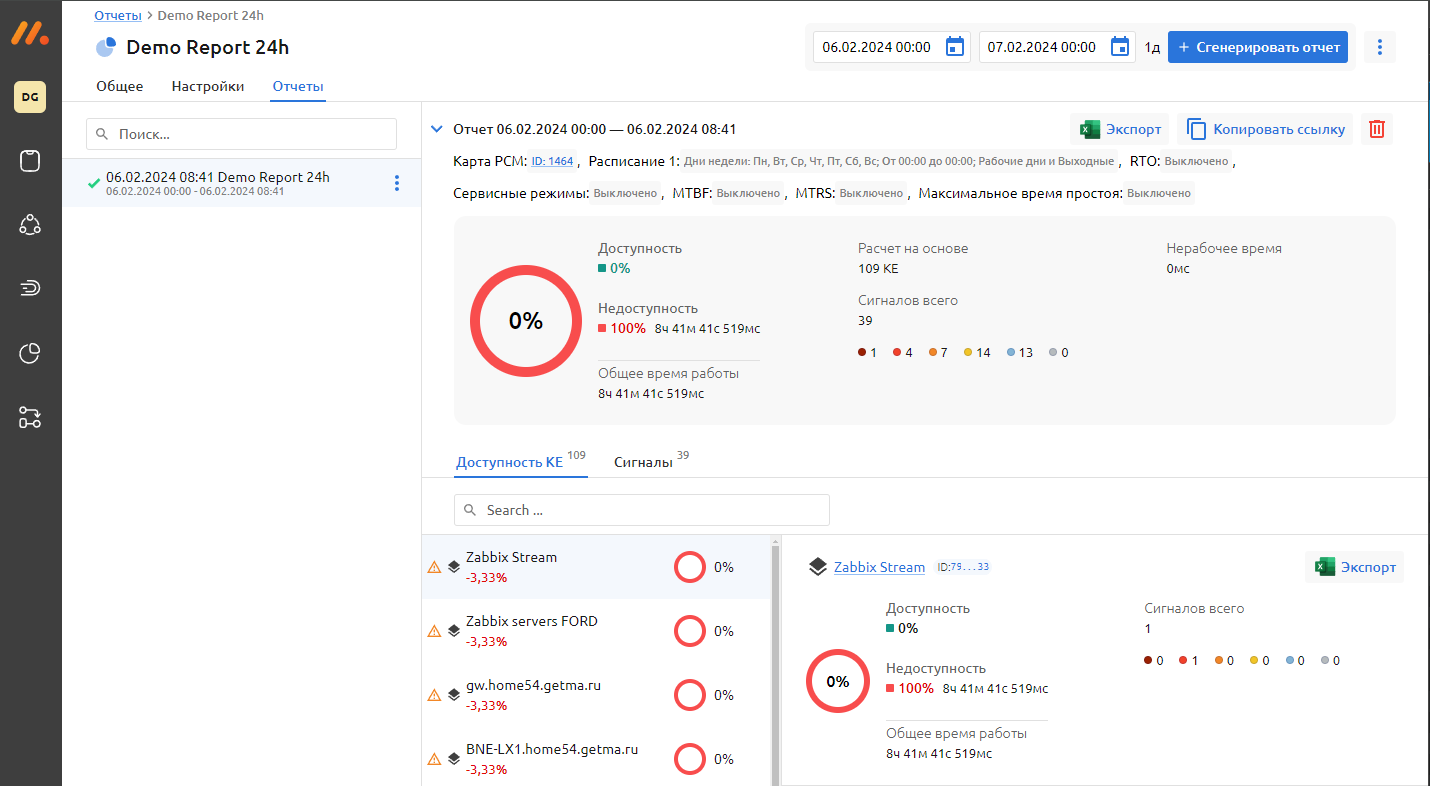The height and width of the screenshot is (786, 1430).
Task: Open the three-dot menu for the listed report
Action: click(x=397, y=183)
